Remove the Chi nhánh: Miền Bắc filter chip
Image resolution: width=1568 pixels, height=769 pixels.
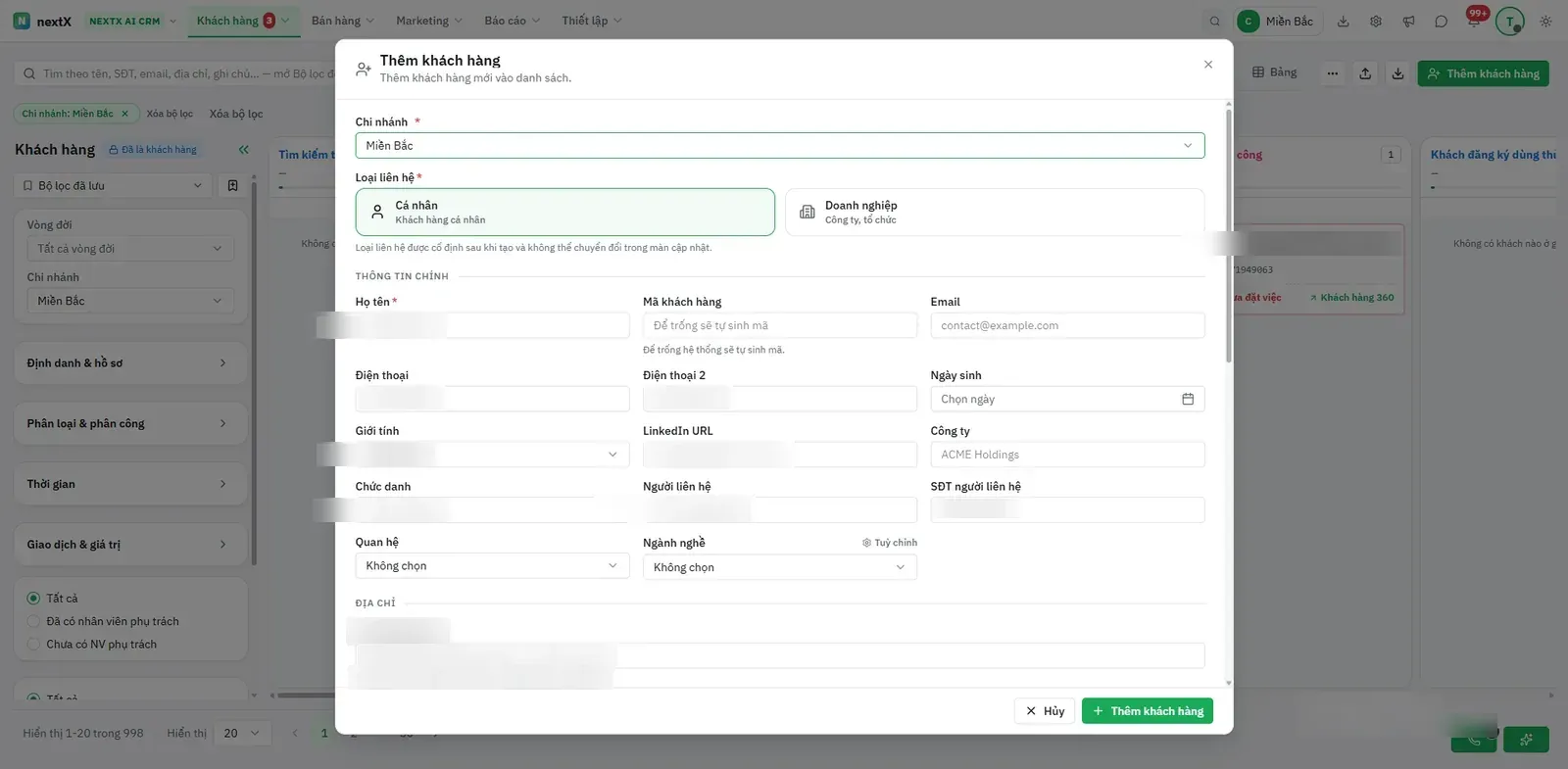pos(124,114)
